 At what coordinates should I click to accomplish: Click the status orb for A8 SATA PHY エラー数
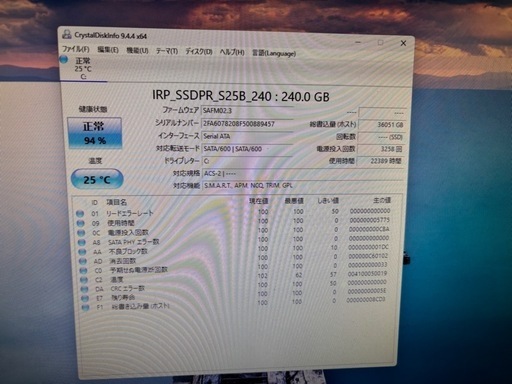coord(82,242)
